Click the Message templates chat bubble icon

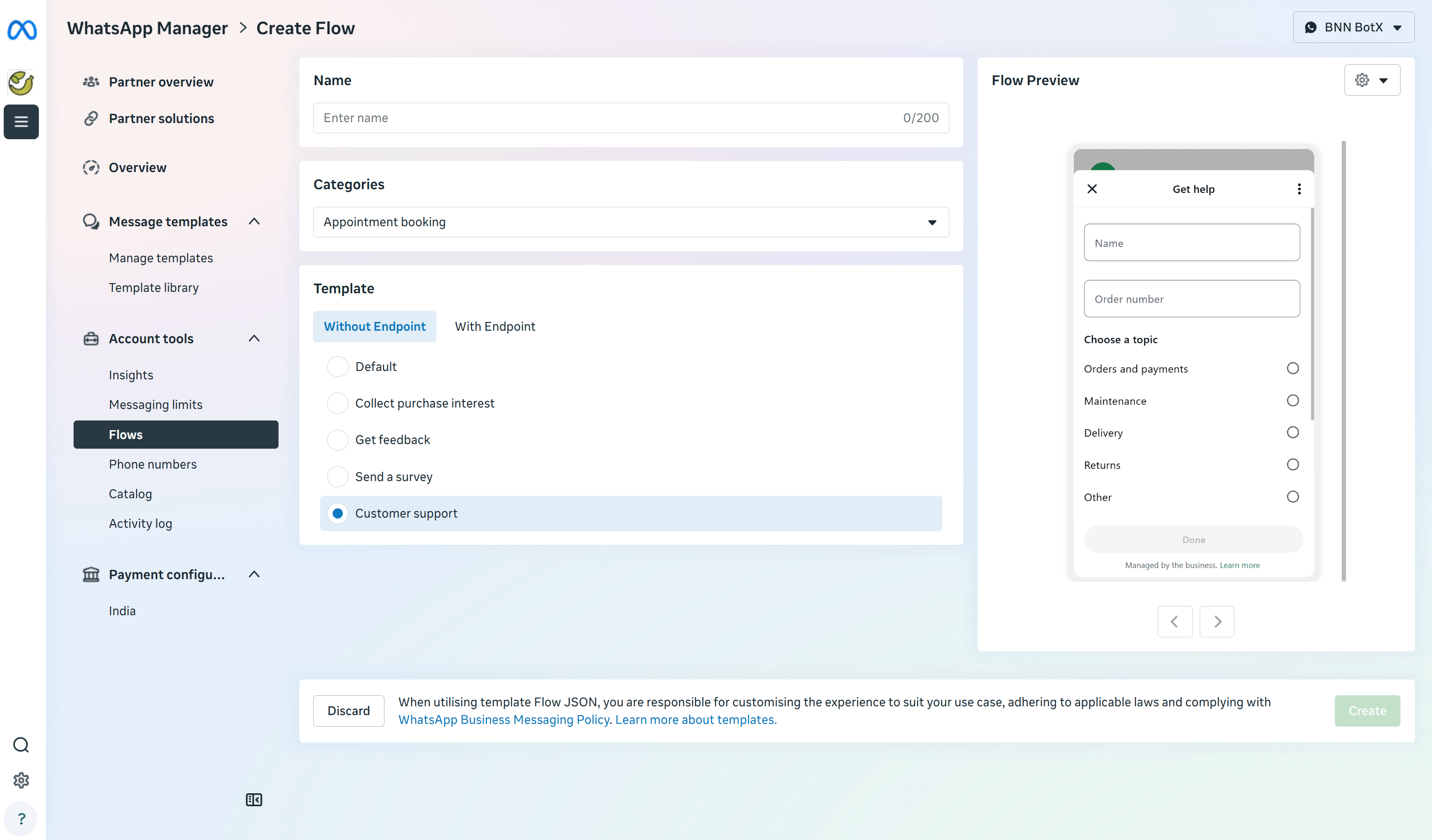[x=91, y=222]
